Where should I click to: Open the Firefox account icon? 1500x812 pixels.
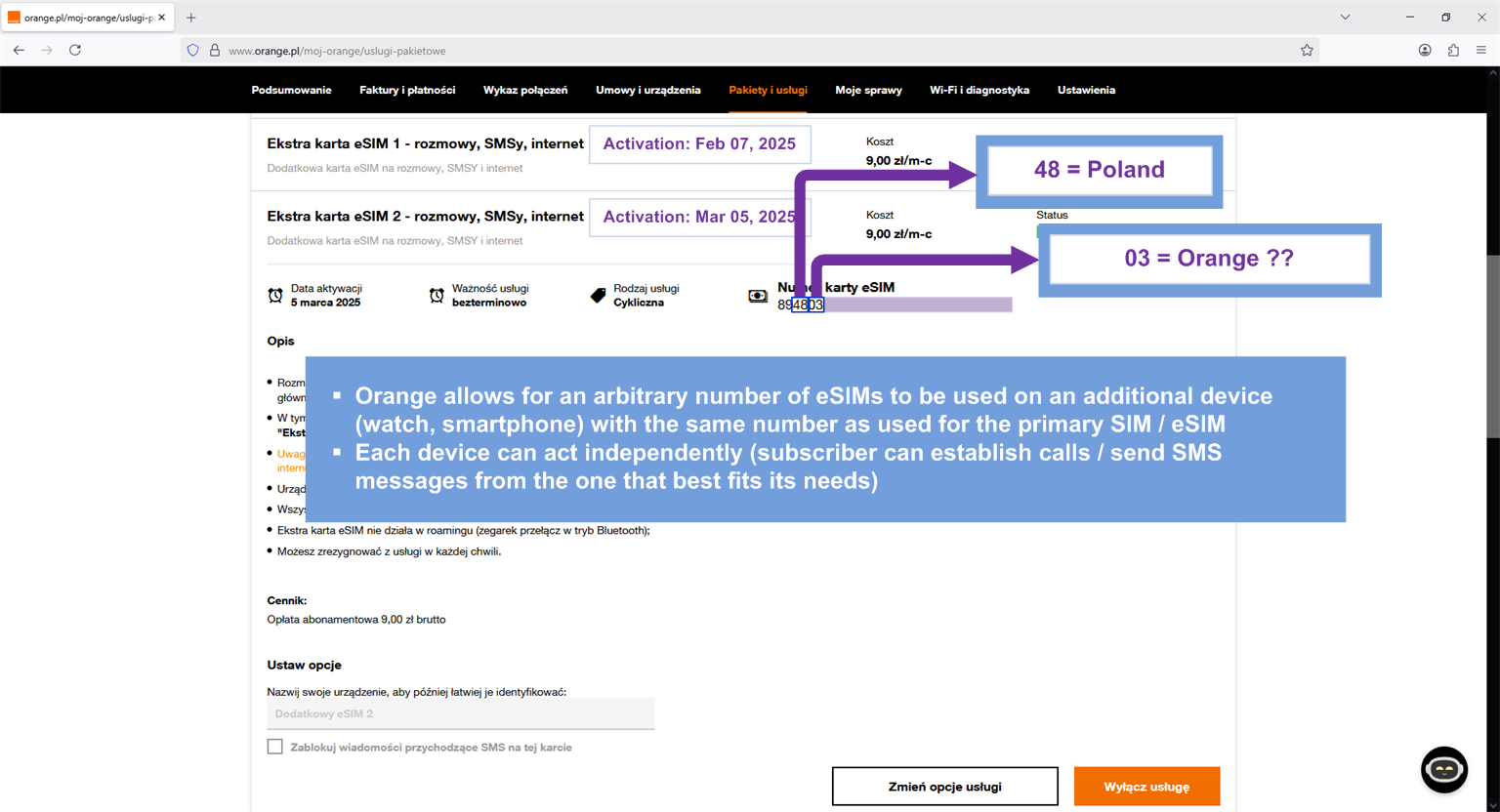(x=1425, y=50)
